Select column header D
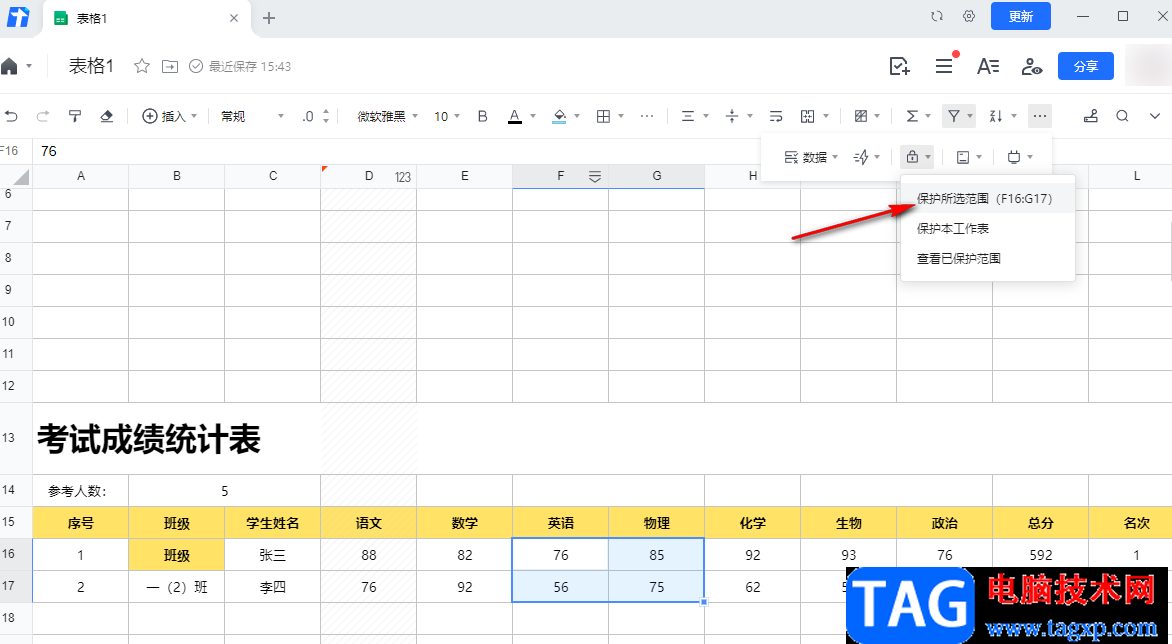Viewport: 1172px width, 644px height. point(368,176)
